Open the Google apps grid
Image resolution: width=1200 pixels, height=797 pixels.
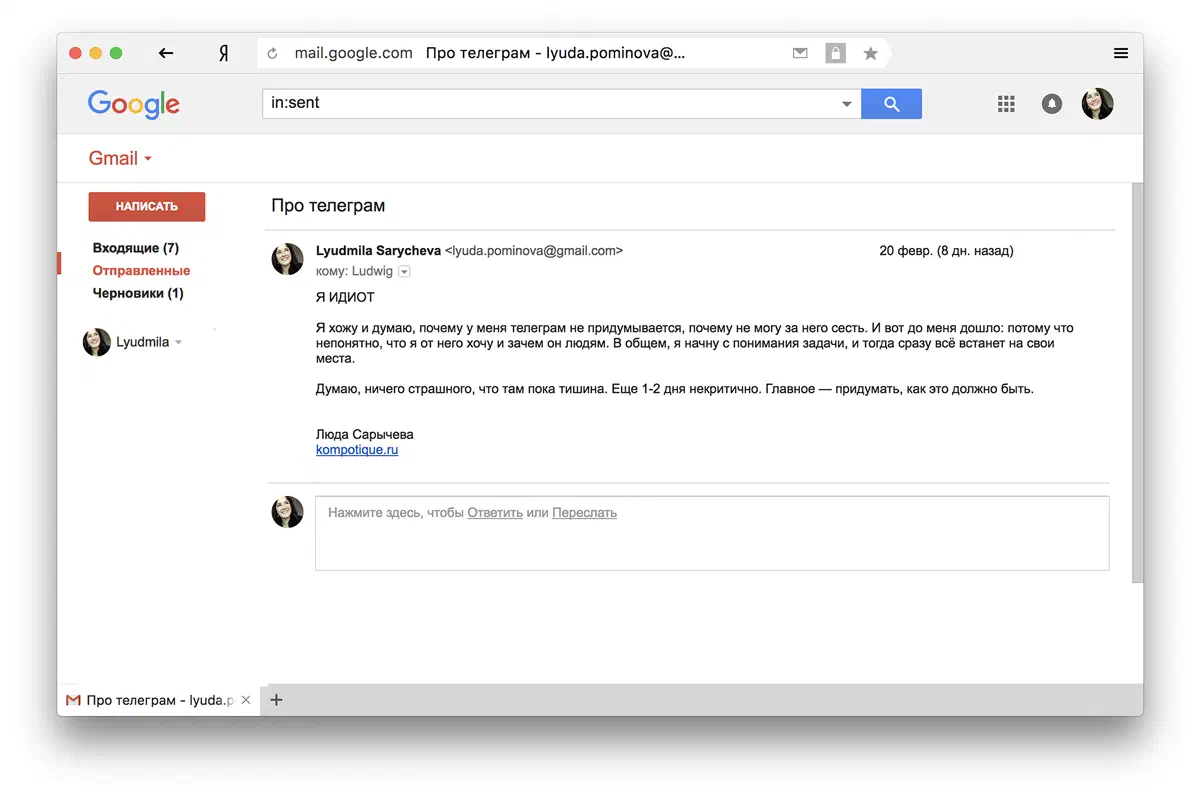1007,103
